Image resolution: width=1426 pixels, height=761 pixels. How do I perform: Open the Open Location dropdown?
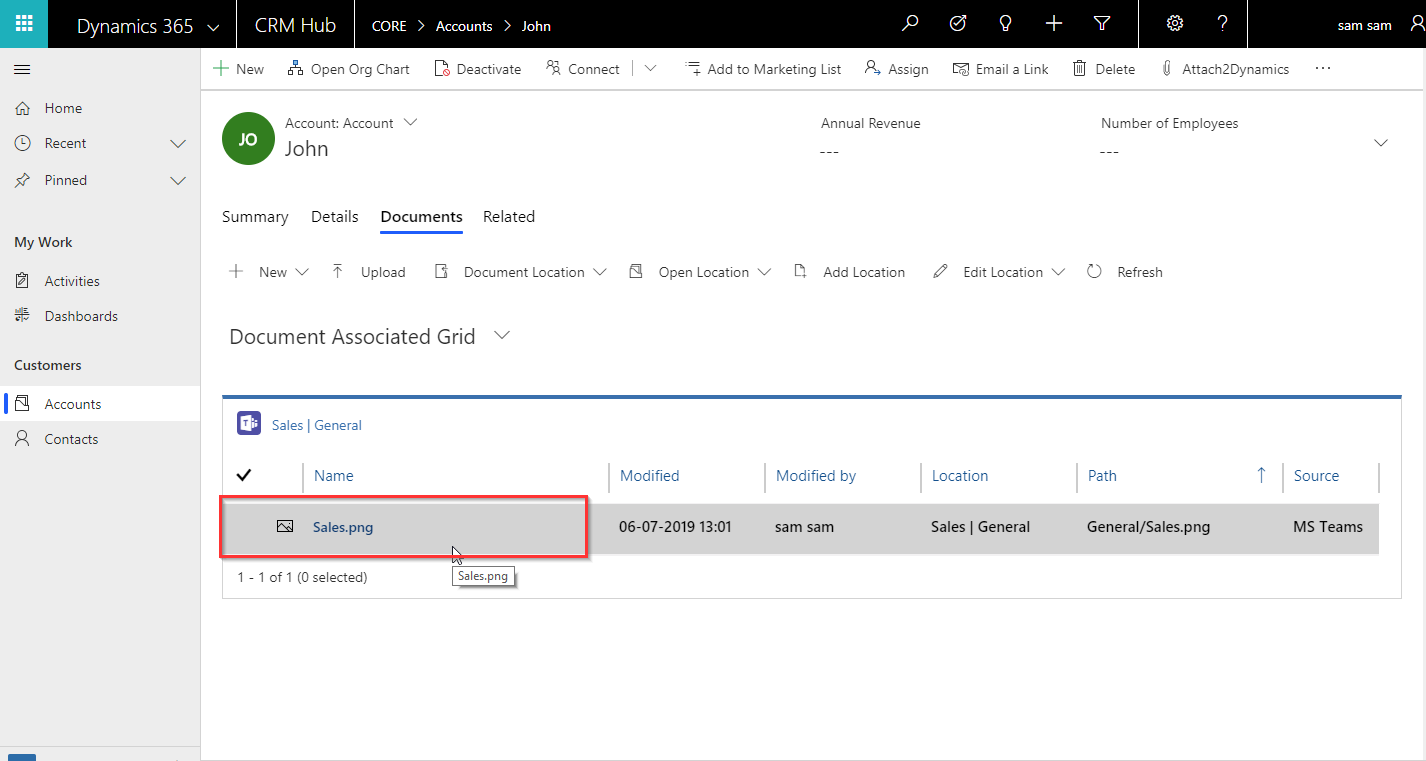click(700, 272)
